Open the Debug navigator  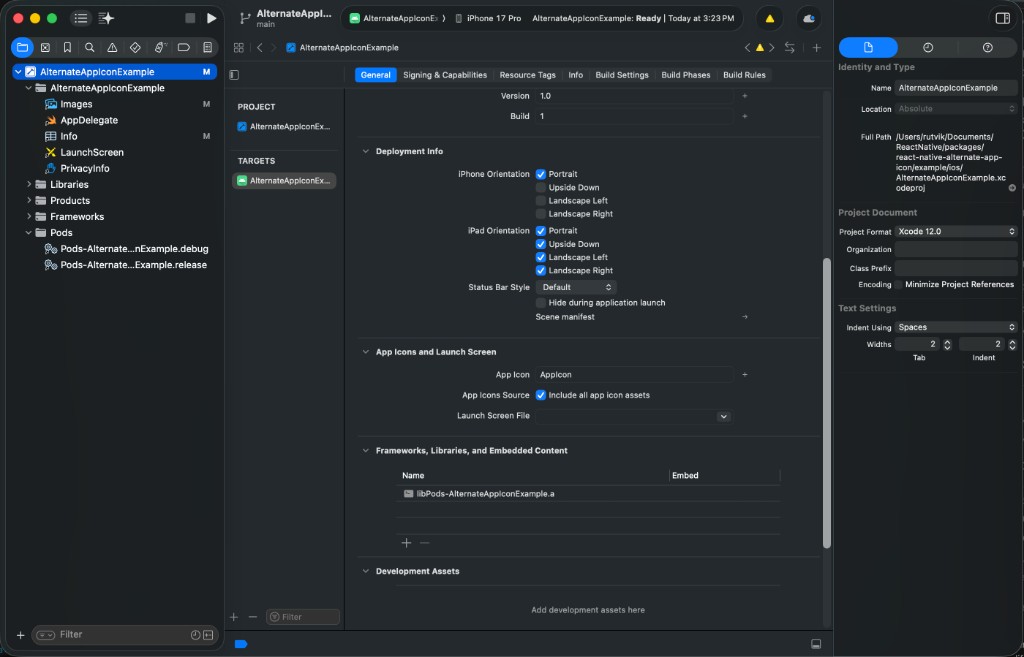(x=159, y=47)
